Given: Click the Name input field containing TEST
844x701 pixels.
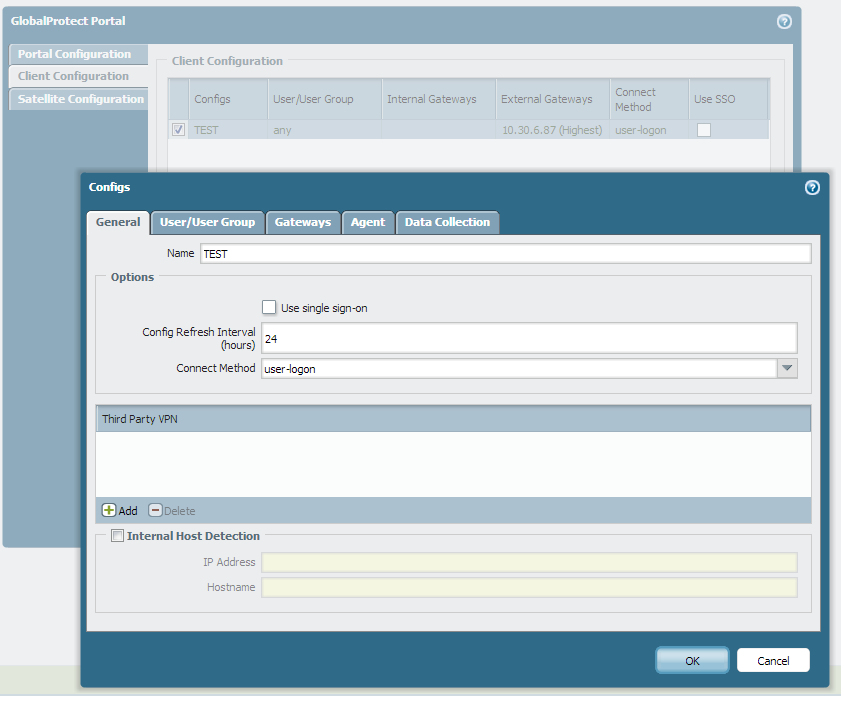Looking at the screenshot, I should tap(505, 254).
